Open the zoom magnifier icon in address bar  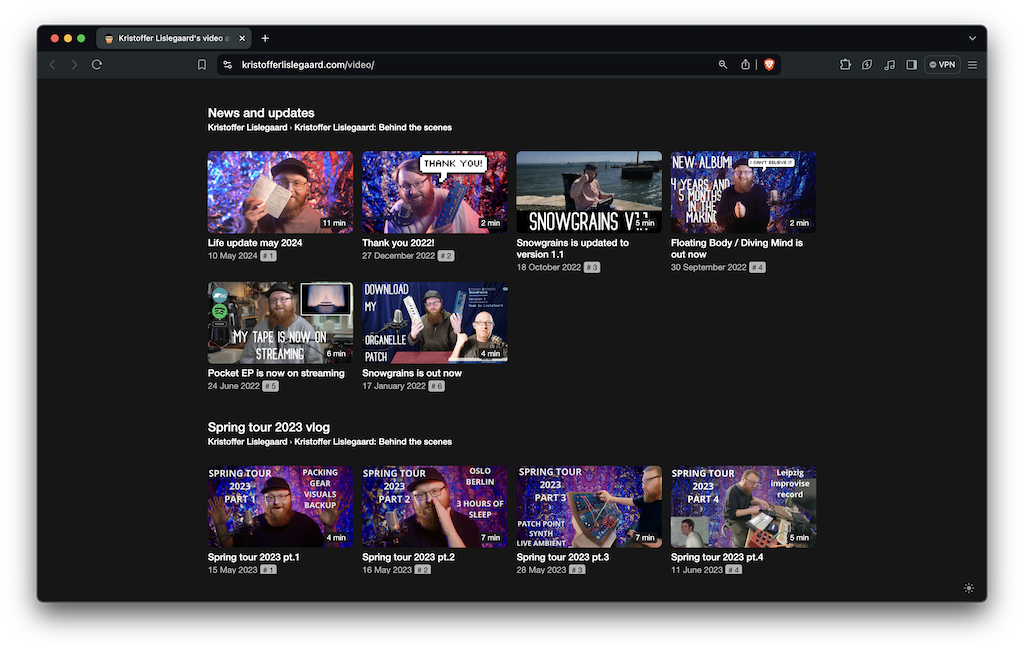tap(723, 64)
